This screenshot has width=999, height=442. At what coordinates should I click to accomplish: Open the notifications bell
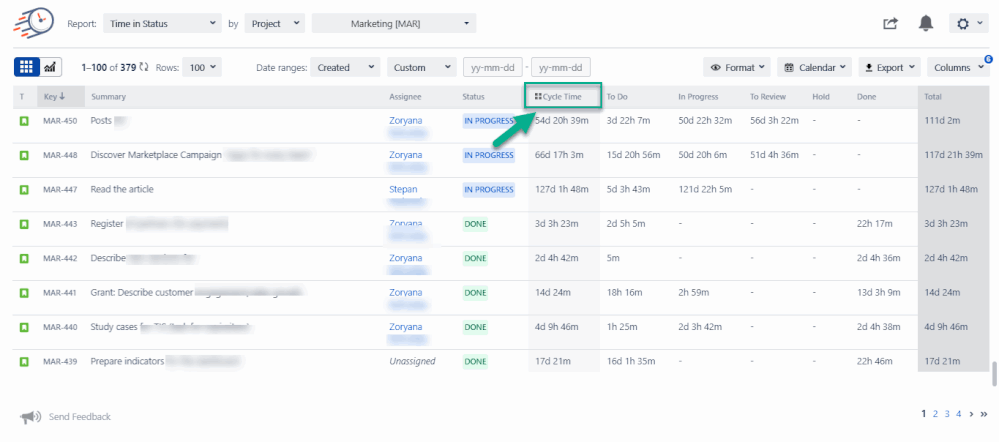tap(926, 24)
